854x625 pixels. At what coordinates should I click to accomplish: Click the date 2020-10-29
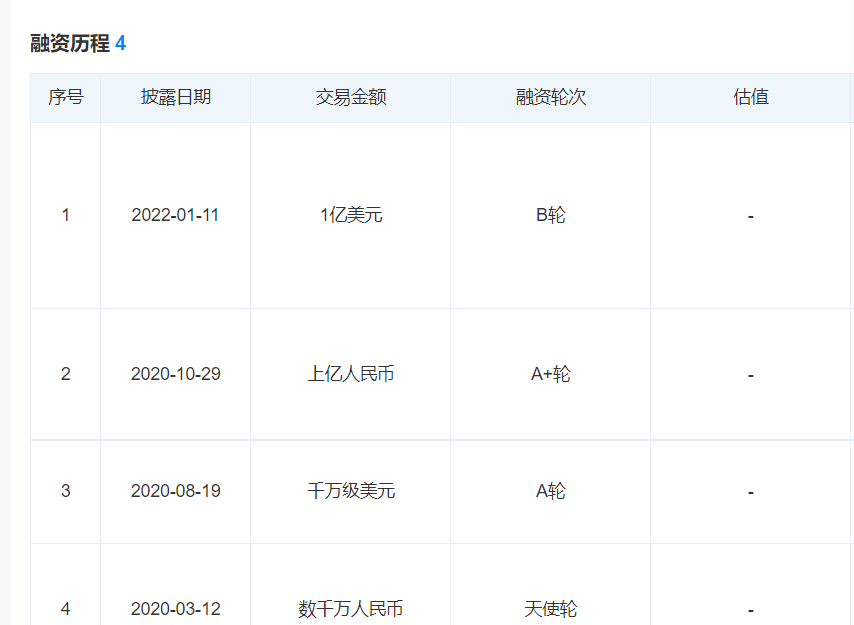coord(175,374)
